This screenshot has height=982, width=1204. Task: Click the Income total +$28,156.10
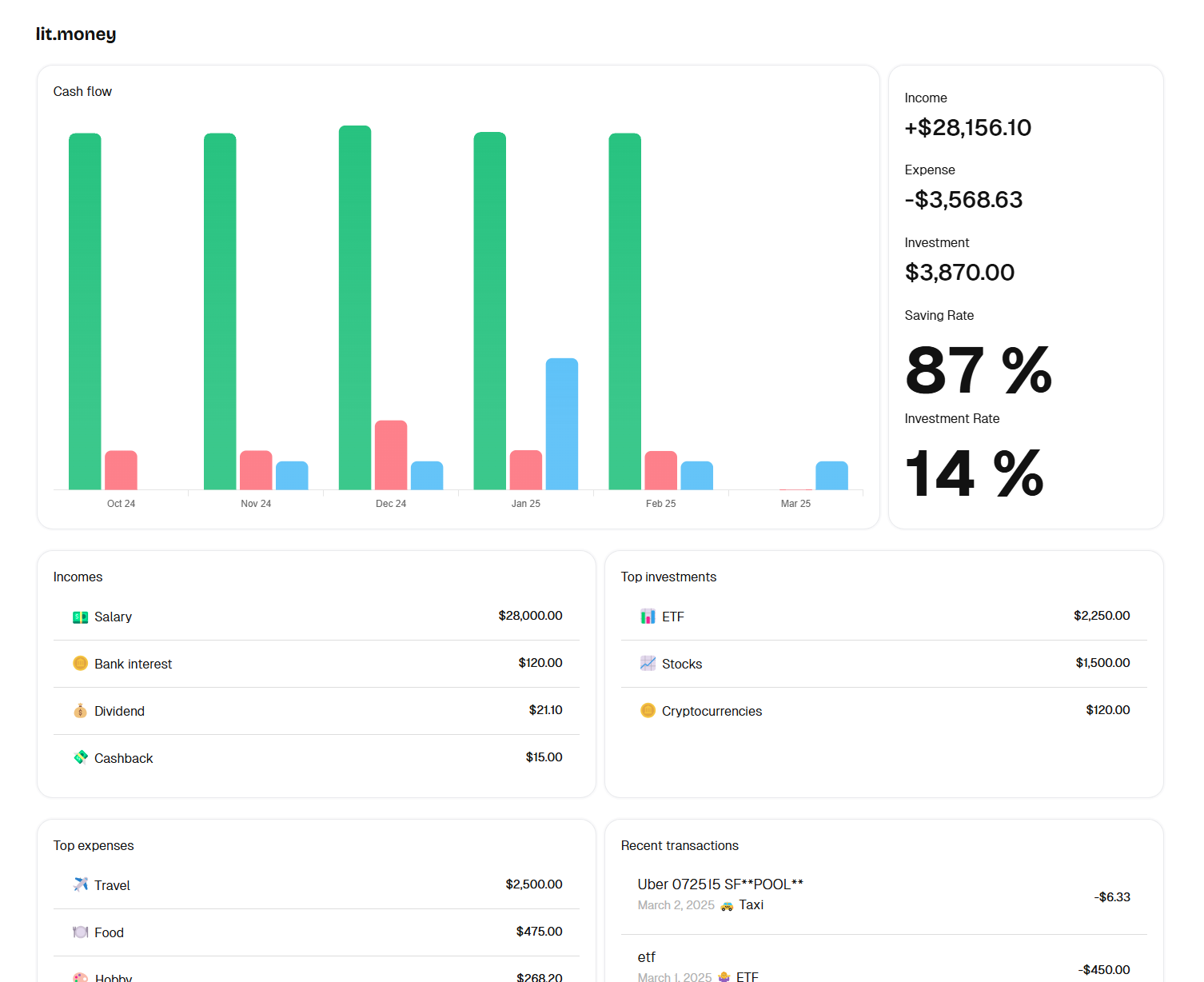pyautogui.click(x=967, y=128)
